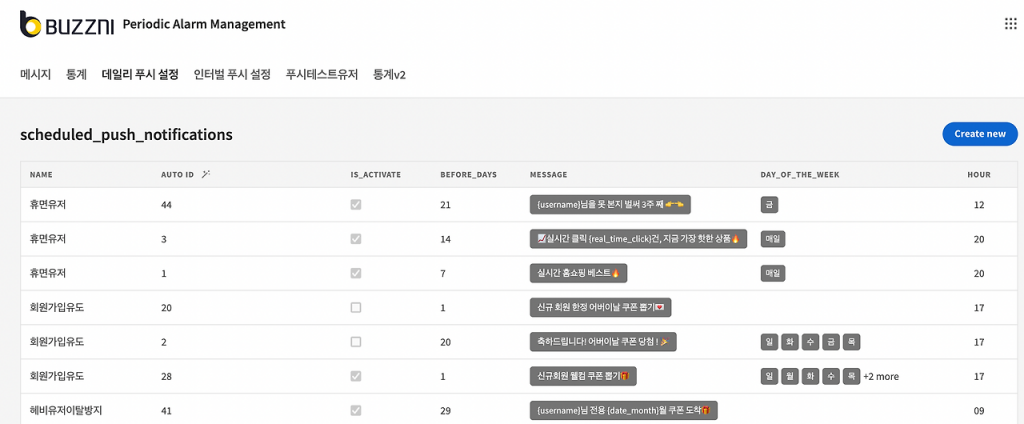Switch to the 통계 tab
The height and width of the screenshot is (424, 1024).
tap(76, 74)
